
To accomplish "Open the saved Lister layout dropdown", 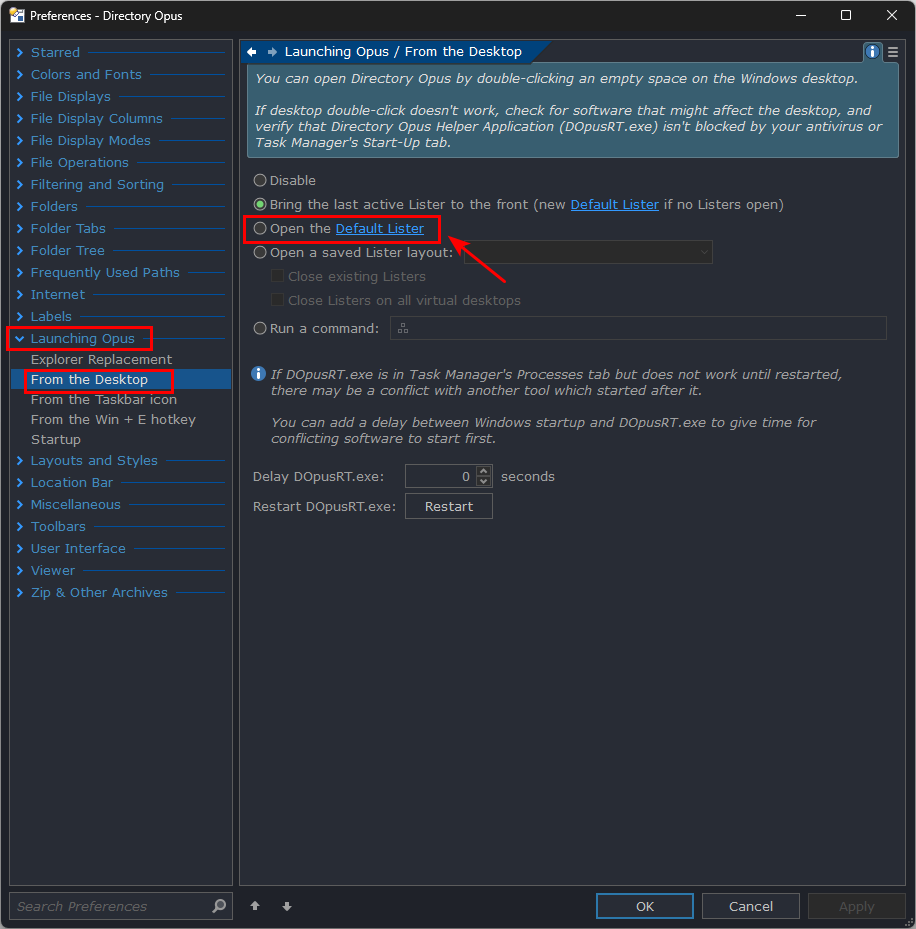I will 588,252.
